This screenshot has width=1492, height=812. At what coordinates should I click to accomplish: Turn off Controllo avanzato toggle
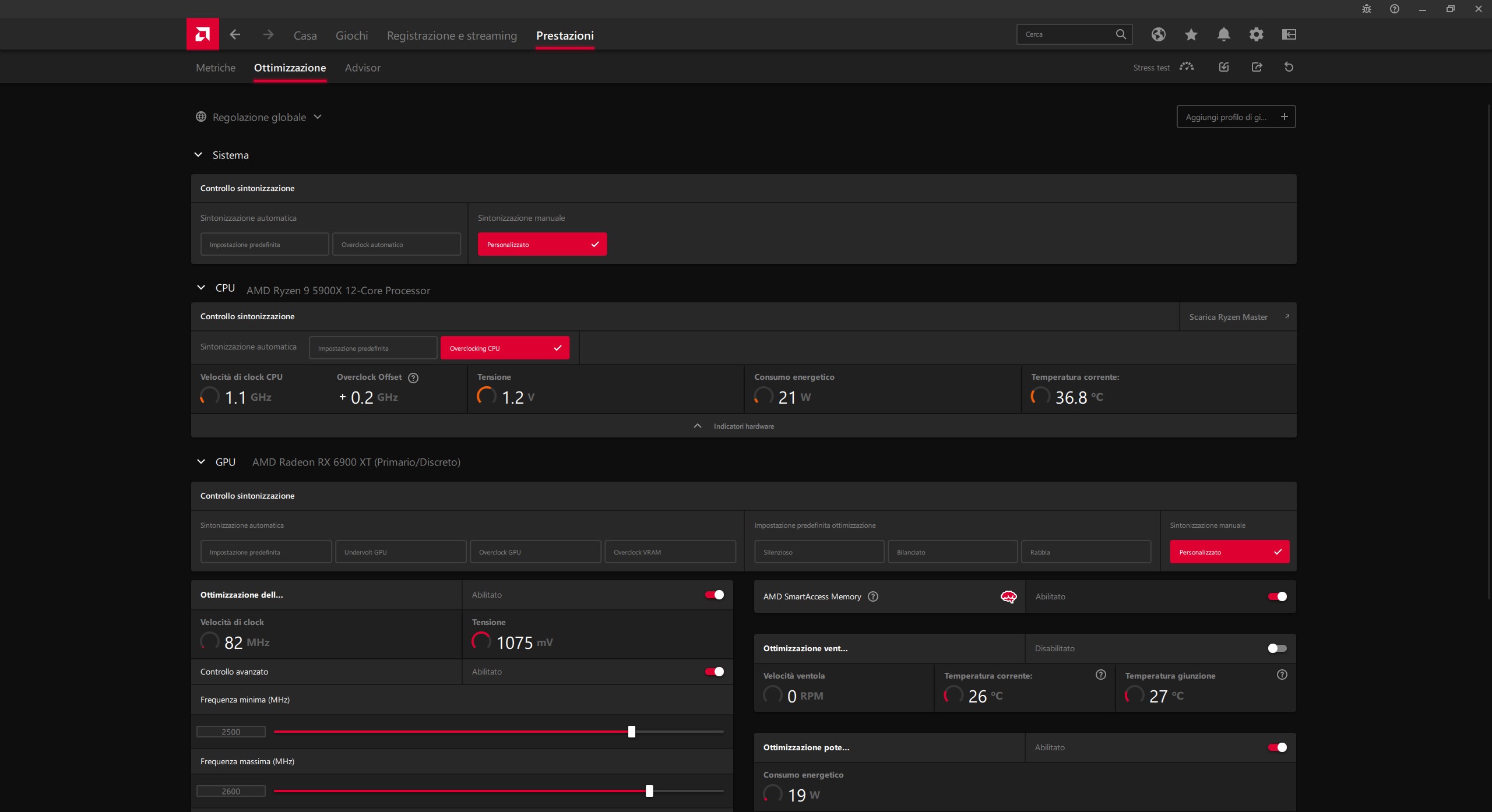[x=714, y=672]
